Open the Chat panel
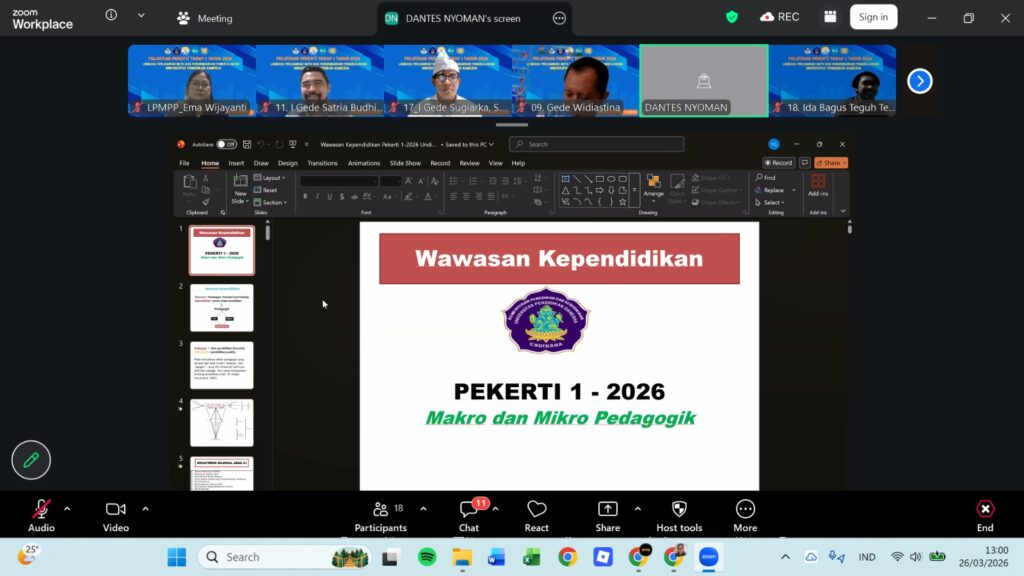The image size is (1024, 576). coord(469,514)
